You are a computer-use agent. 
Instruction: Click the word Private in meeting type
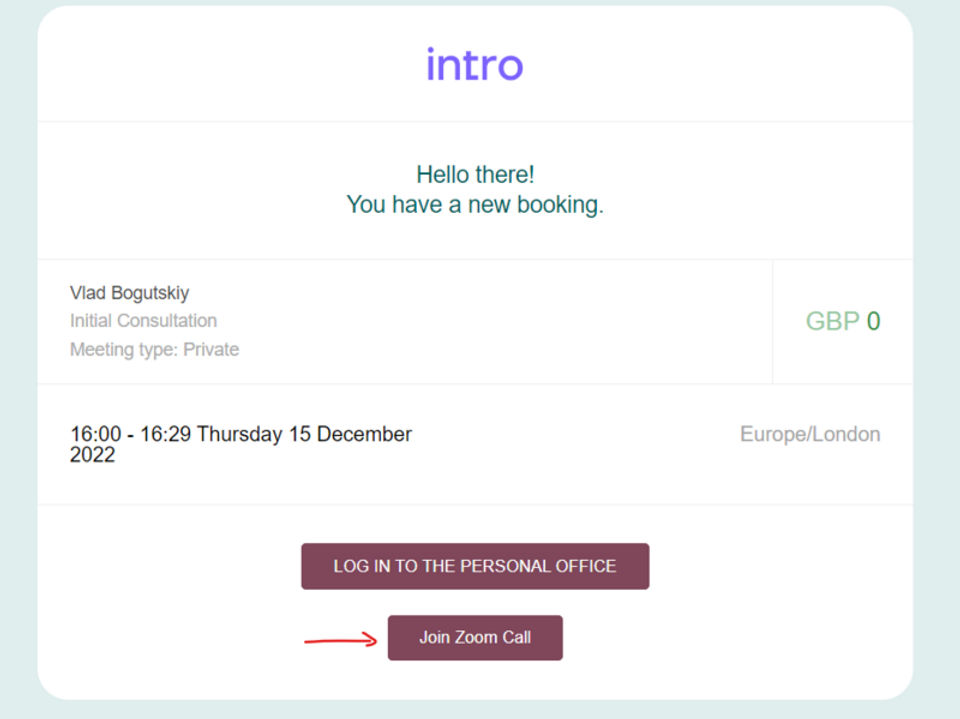pyautogui.click(x=211, y=350)
